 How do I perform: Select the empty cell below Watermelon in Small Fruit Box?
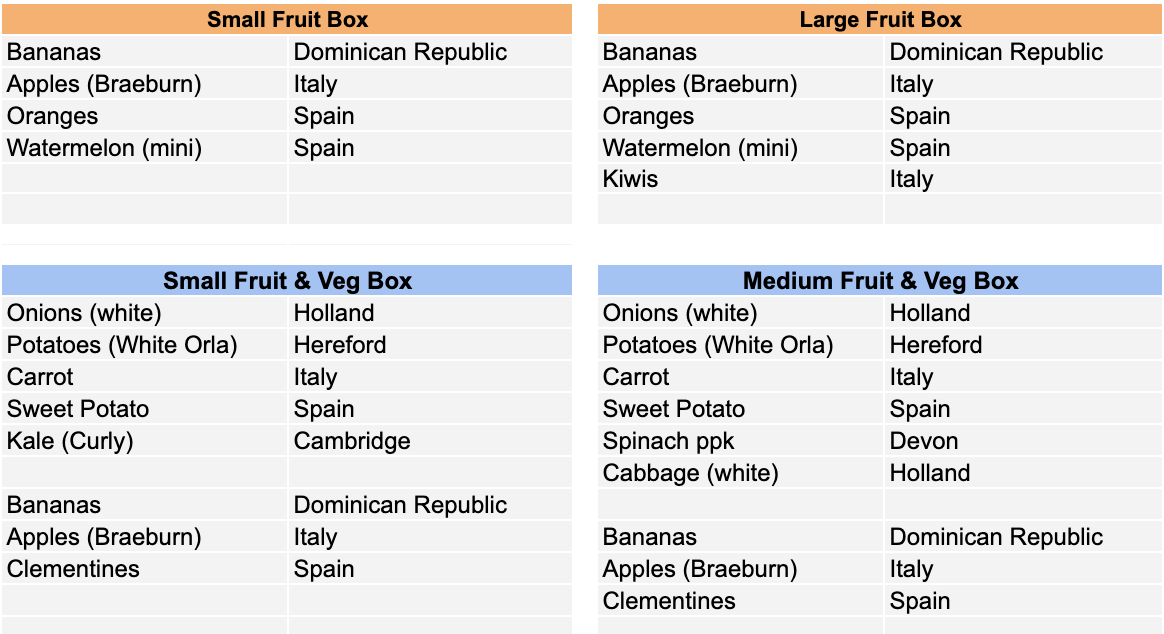click(145, 179)
